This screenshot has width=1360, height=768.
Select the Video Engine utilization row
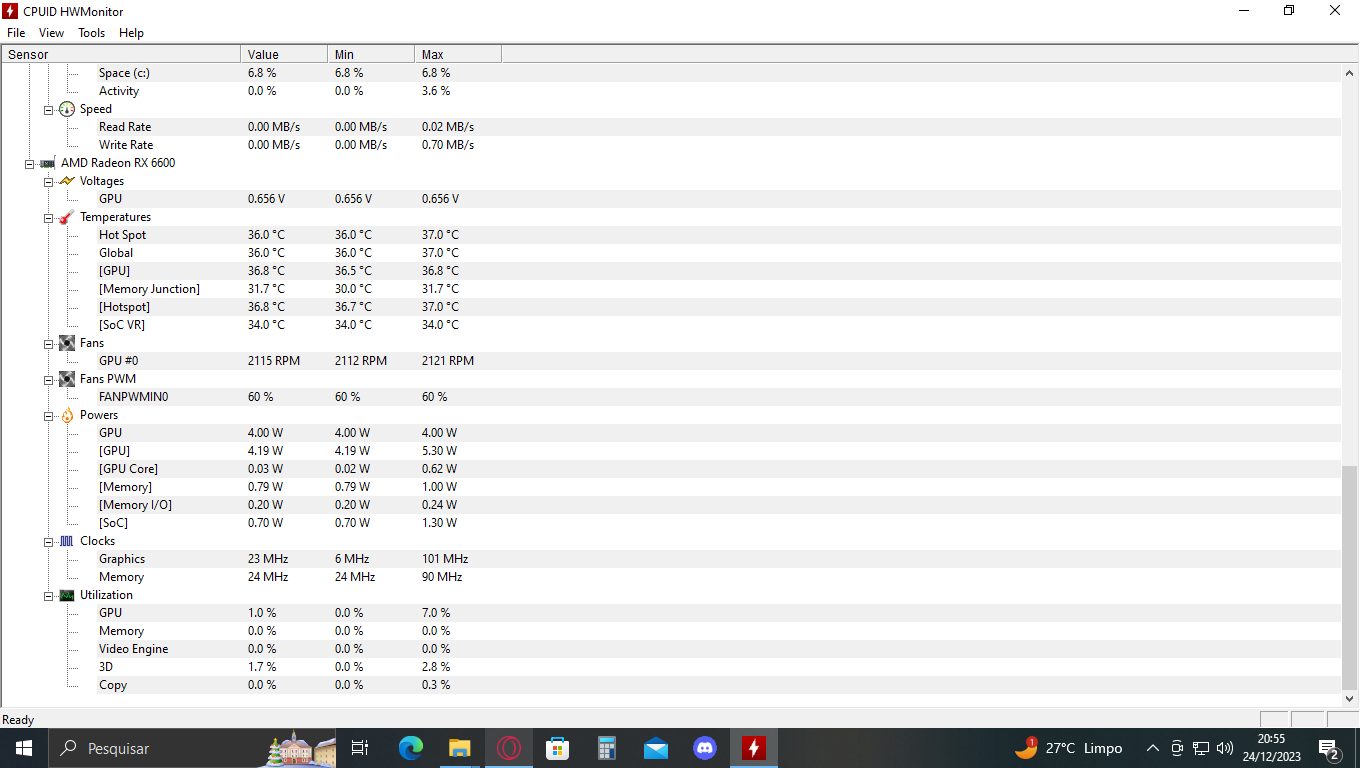(x=671, y=649)
